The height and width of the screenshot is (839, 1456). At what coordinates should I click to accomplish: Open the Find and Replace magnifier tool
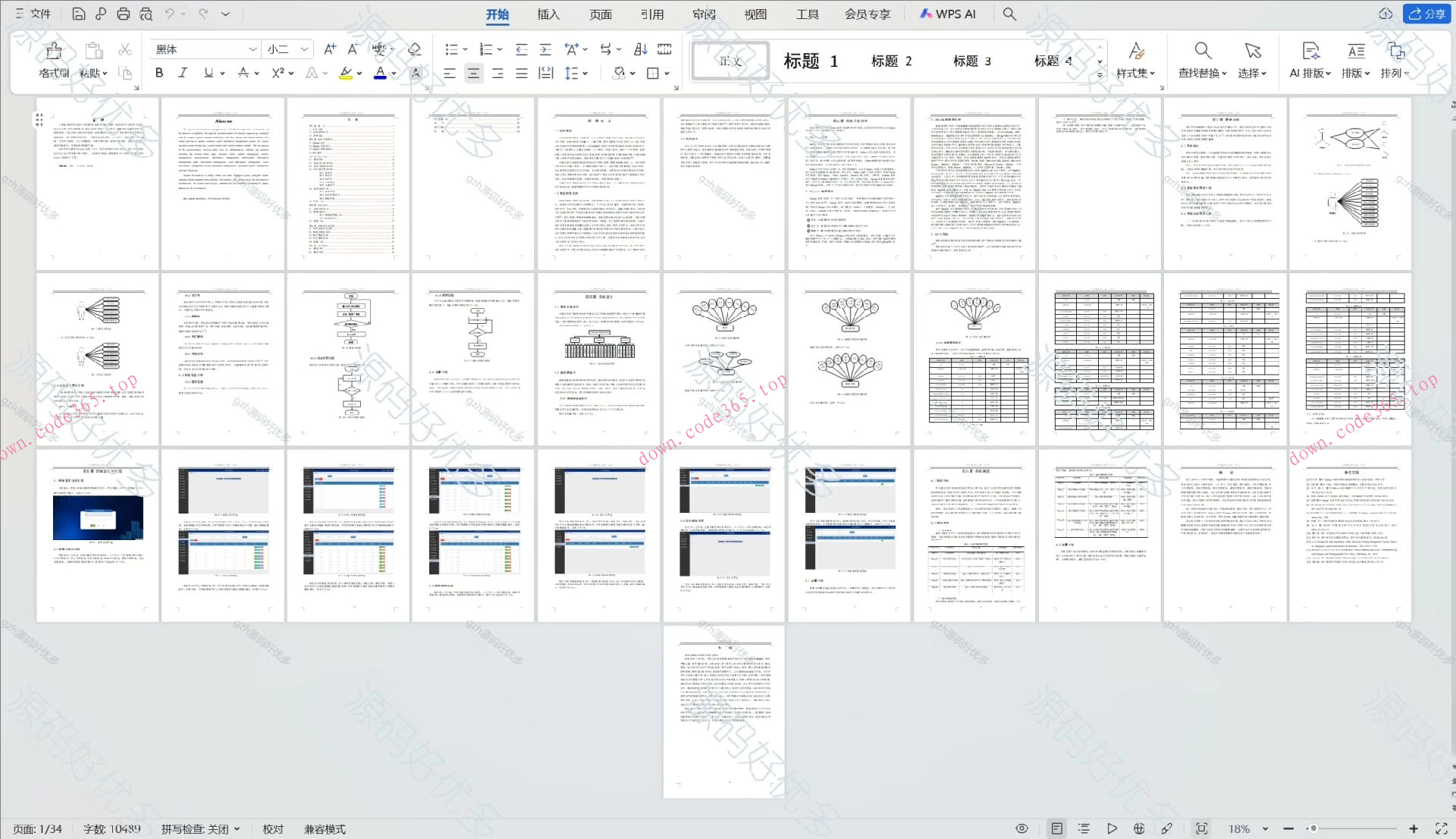click(1202, 51)
